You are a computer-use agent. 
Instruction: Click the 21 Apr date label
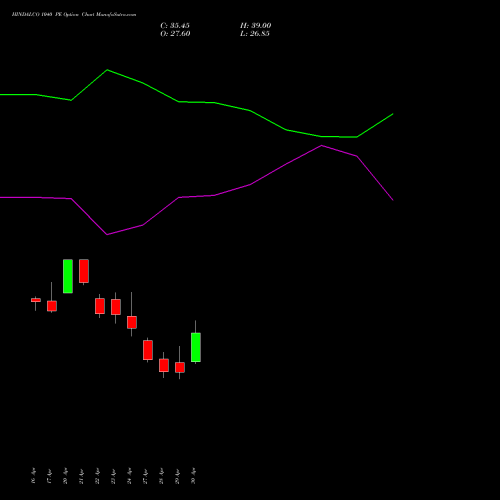click(x=81, y=476)
